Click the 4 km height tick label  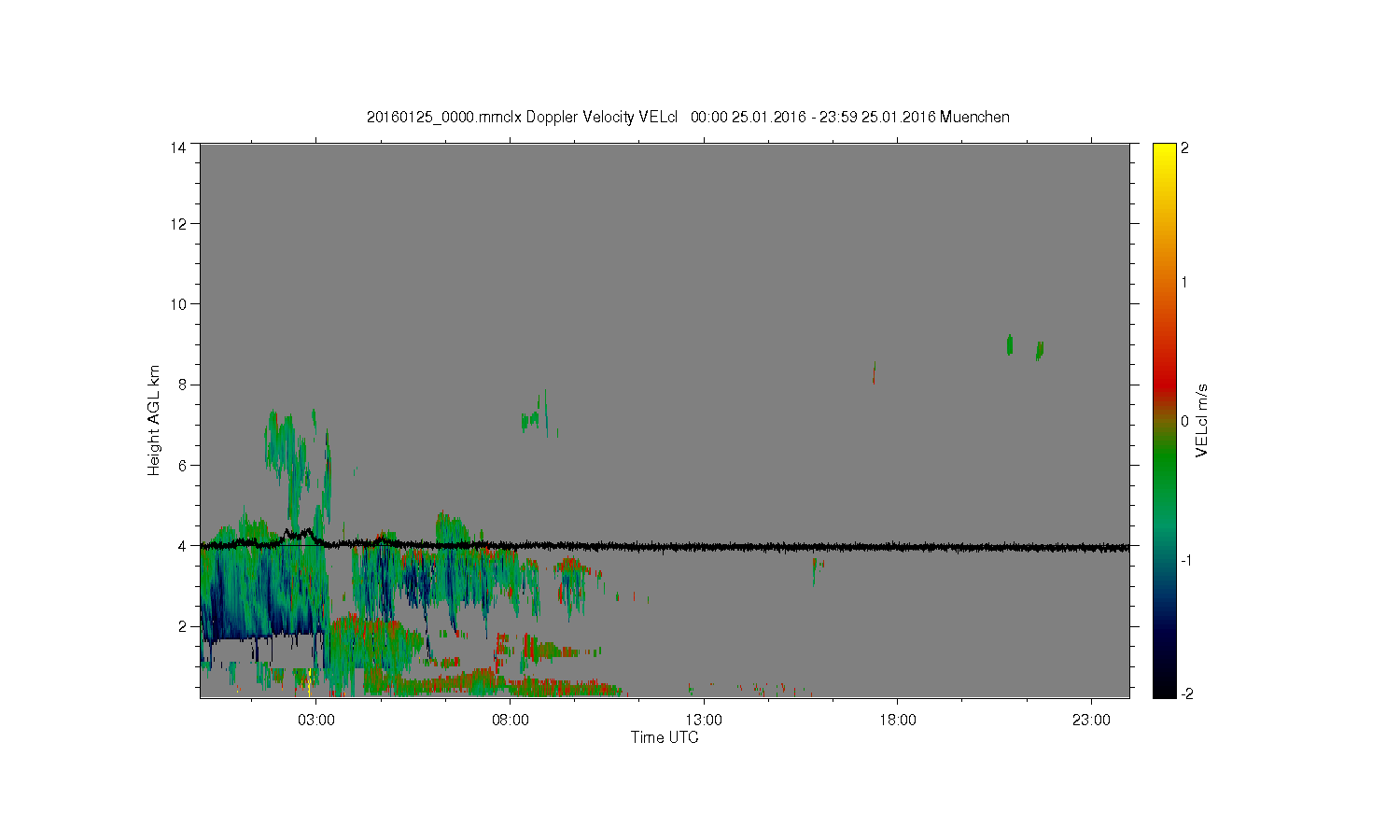[182, 545]
